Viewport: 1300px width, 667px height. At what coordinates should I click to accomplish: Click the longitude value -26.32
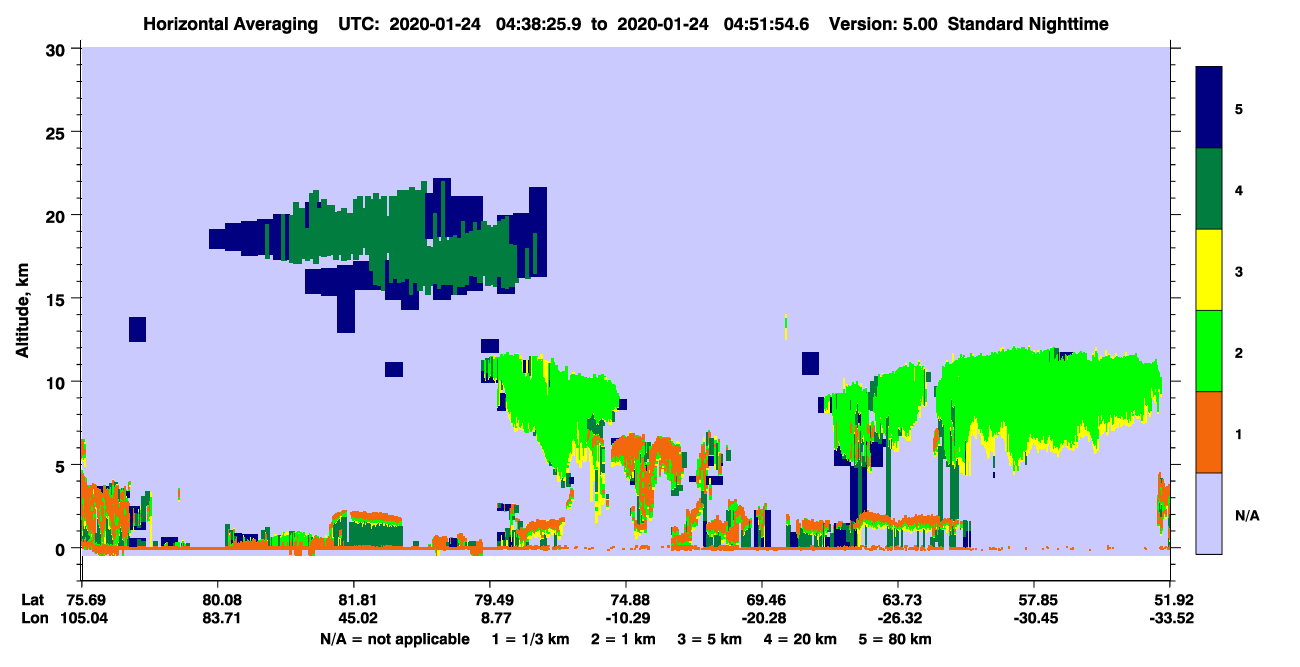click(898, 618)
